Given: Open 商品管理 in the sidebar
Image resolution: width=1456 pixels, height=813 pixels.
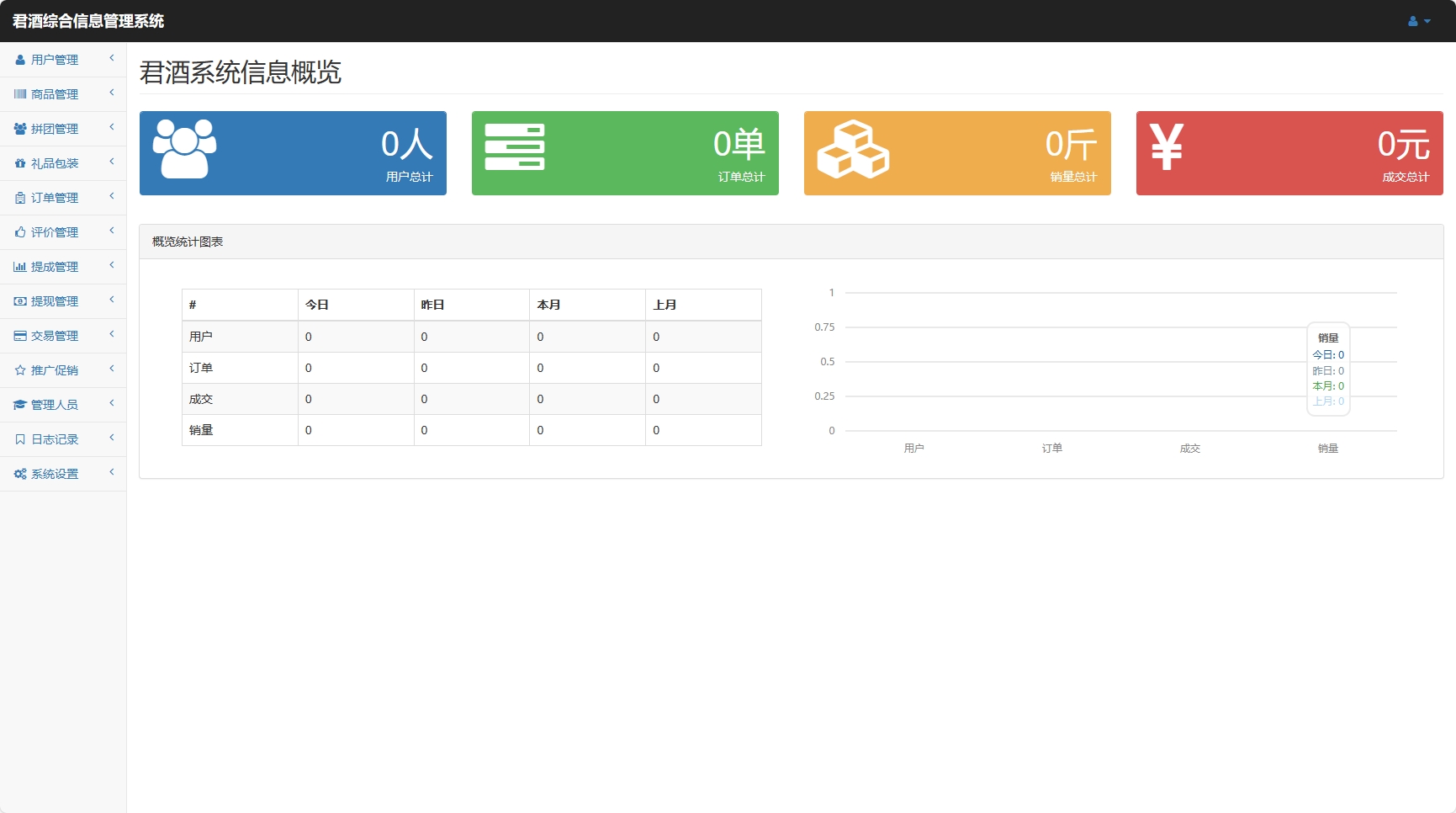Looking at the screenshot, I should pos(63,94).
